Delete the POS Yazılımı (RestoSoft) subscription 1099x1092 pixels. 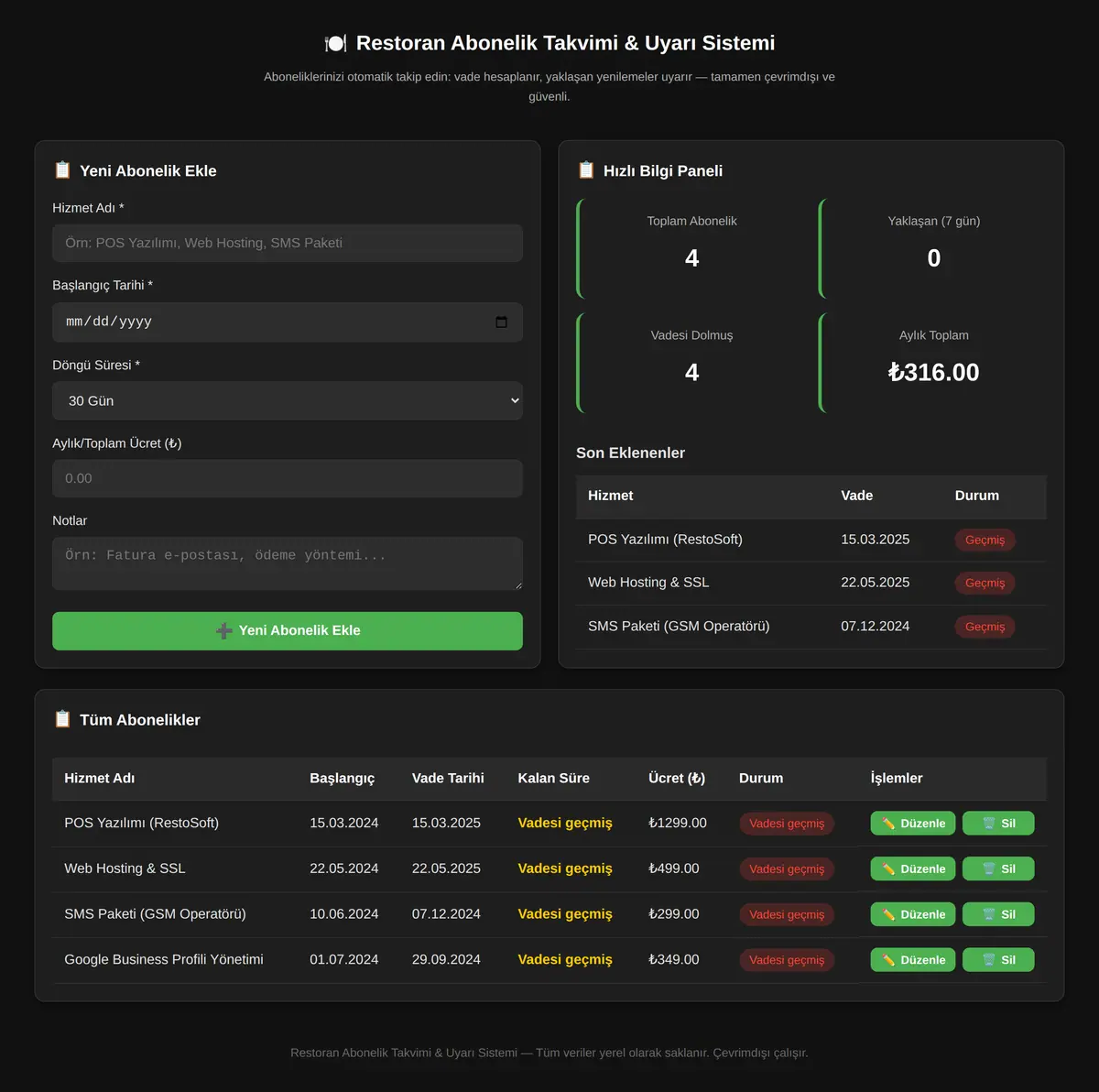tap(998, 824)
